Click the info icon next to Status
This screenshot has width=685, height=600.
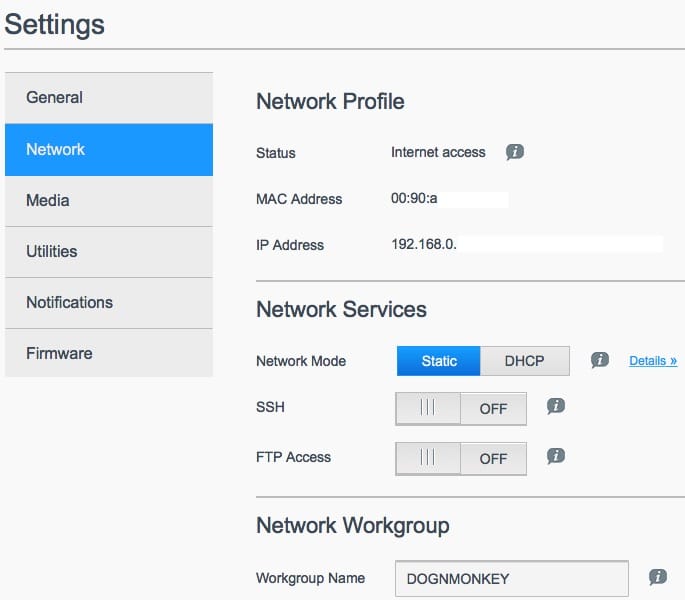(515, 153)
